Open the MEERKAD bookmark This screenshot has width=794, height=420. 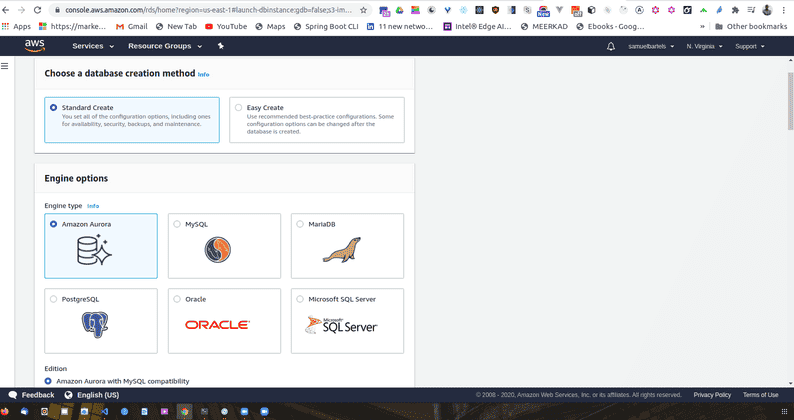[x=544, y=26]
